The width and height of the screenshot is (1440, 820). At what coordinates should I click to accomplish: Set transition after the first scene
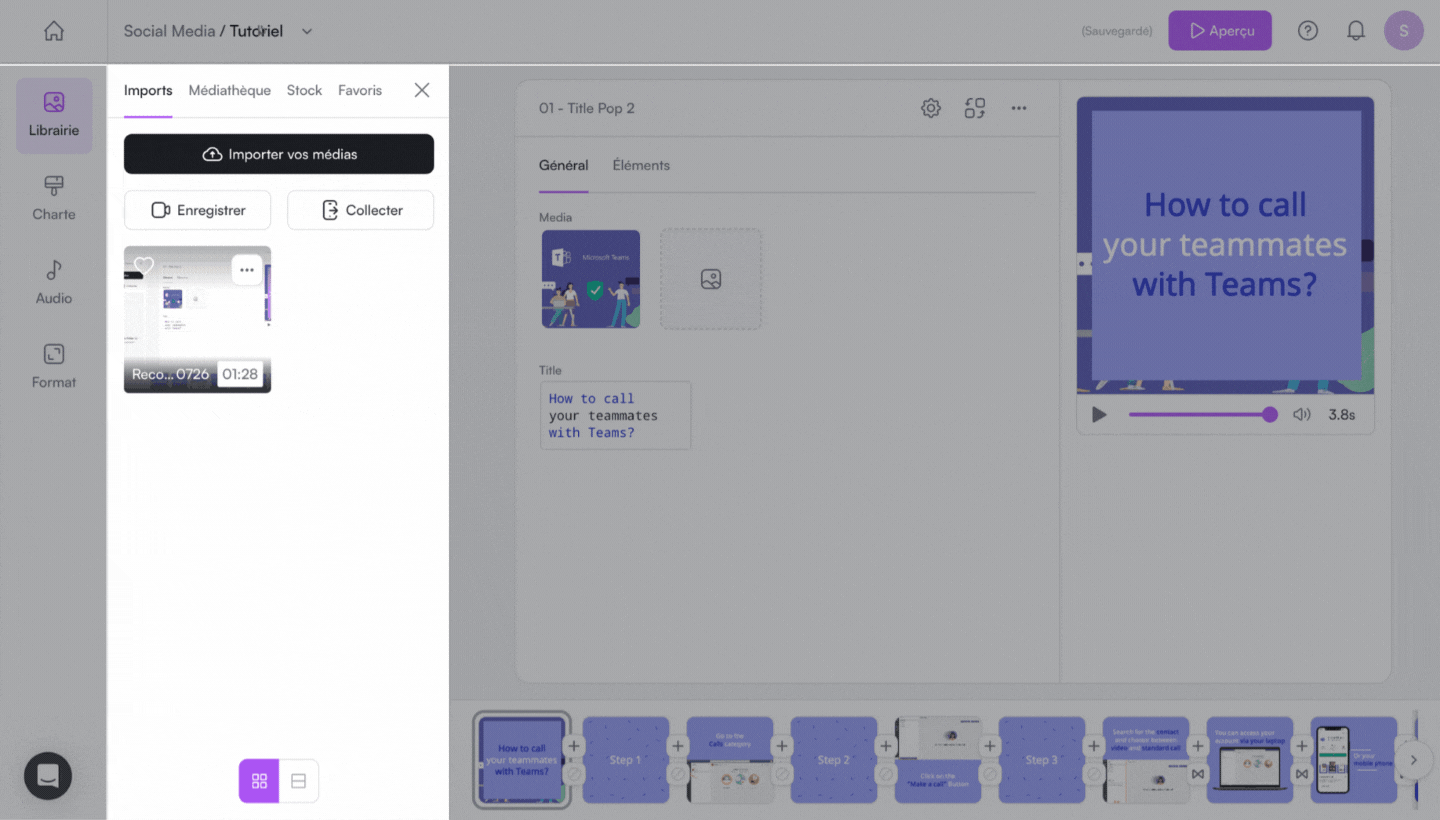click(574, 774)
